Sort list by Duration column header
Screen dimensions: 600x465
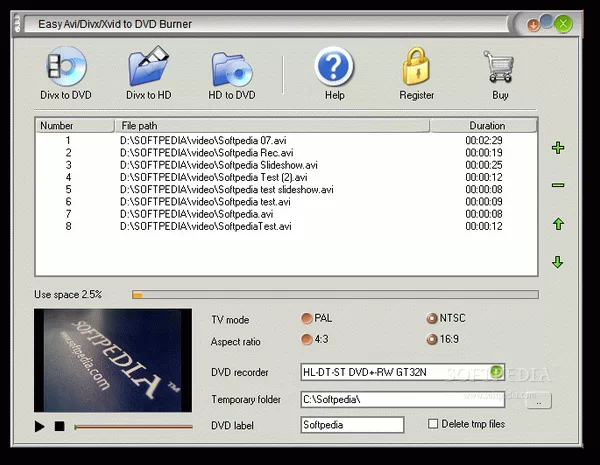(486, 126)
